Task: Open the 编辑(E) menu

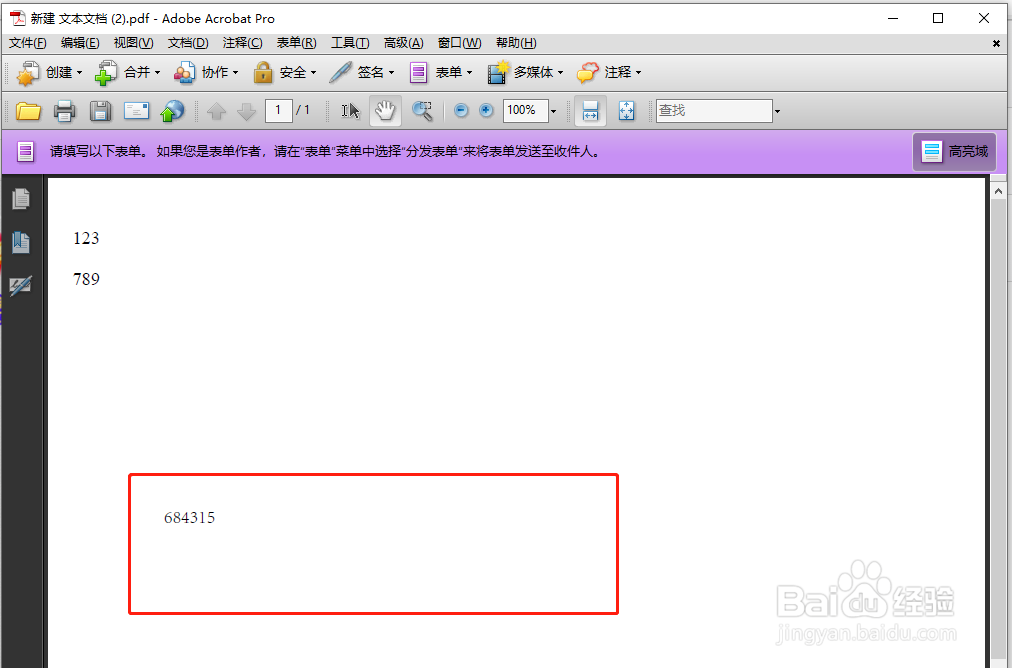Action: coord(80,43)
